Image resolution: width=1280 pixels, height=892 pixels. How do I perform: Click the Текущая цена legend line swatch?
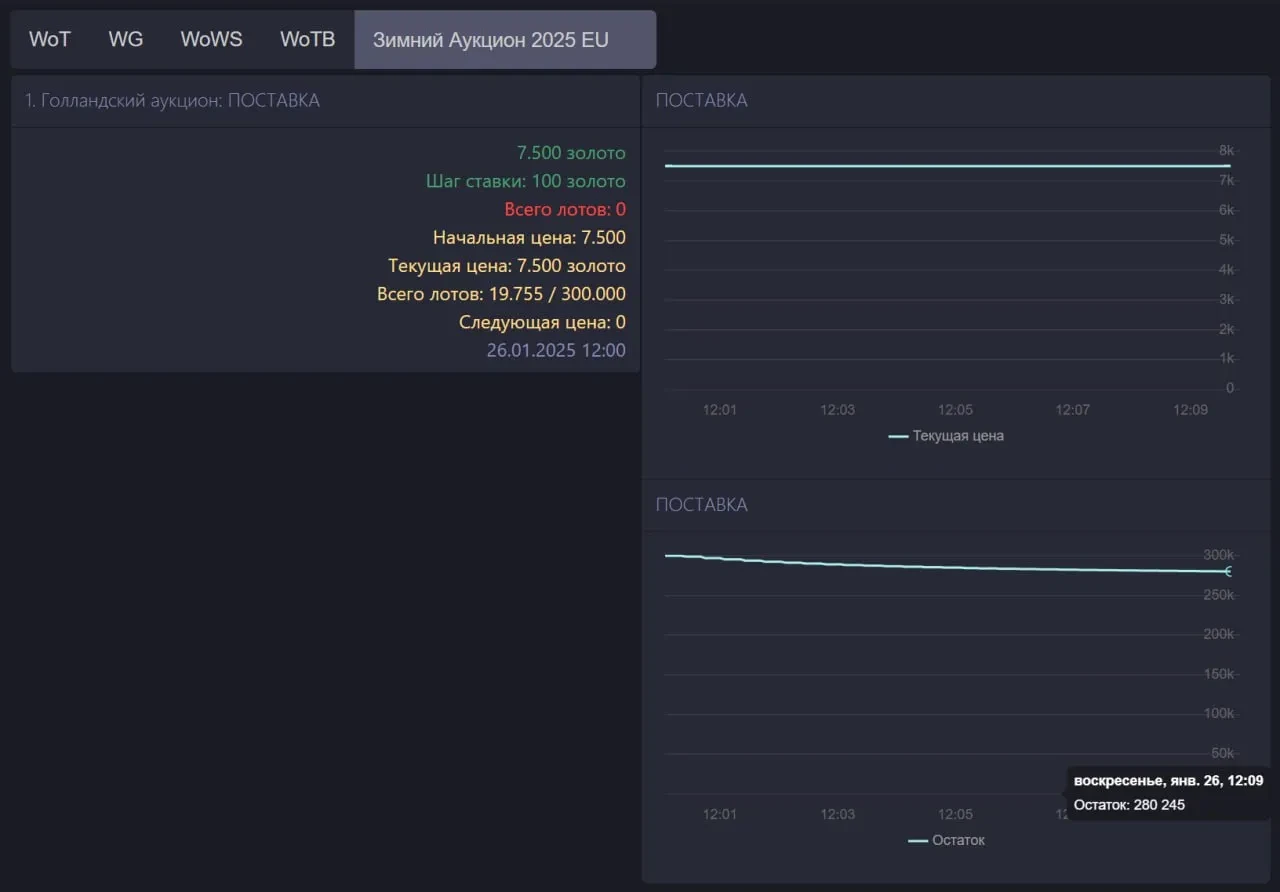coord(898,436)
